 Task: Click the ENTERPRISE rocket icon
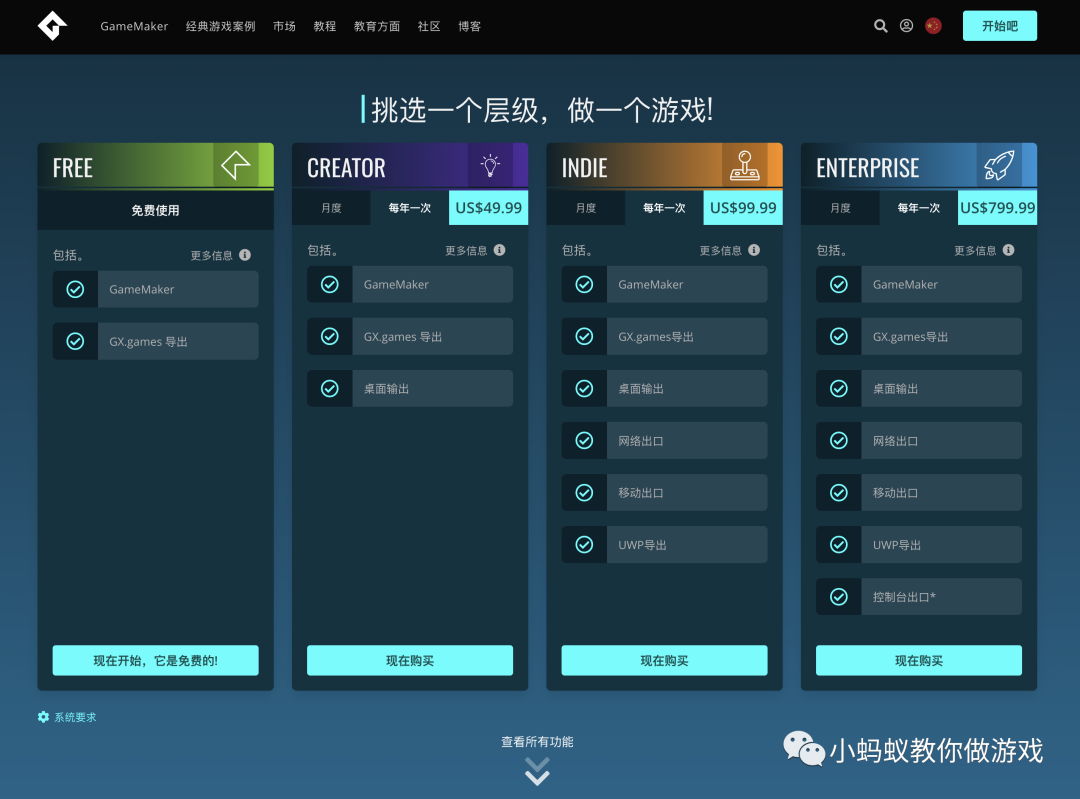coord(999,165)
